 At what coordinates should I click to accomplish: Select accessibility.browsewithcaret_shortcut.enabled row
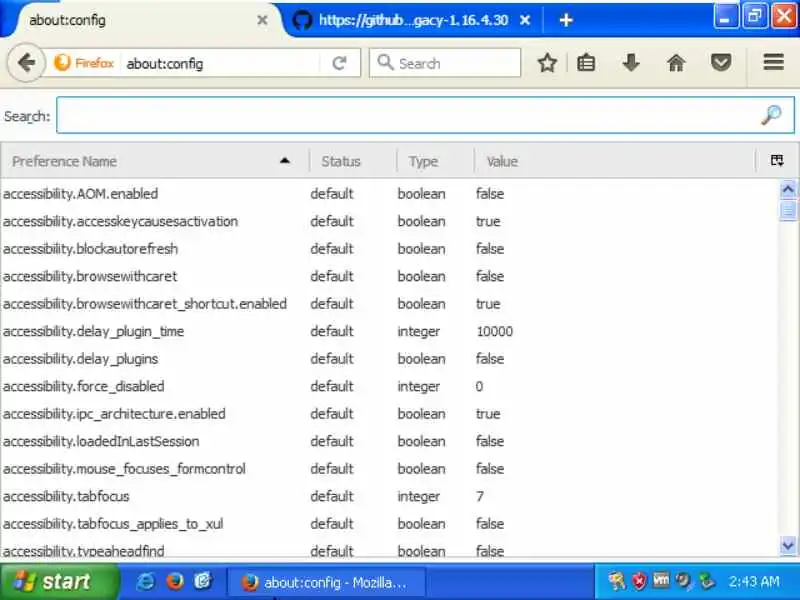(390, 304)
